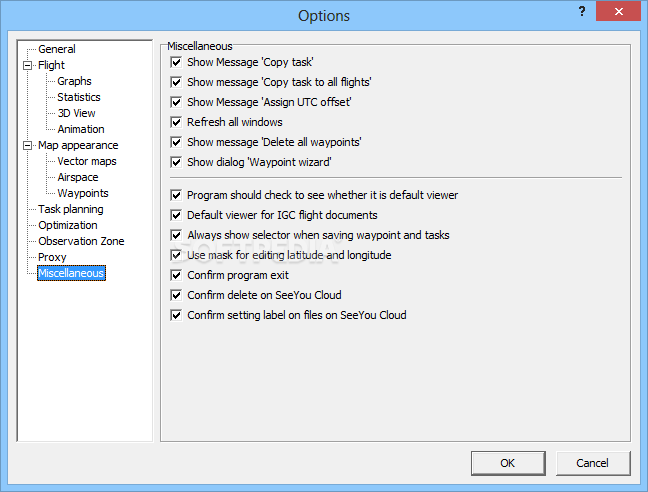
Task: Close the Options dialog window
Action: [x=618, y=11]
